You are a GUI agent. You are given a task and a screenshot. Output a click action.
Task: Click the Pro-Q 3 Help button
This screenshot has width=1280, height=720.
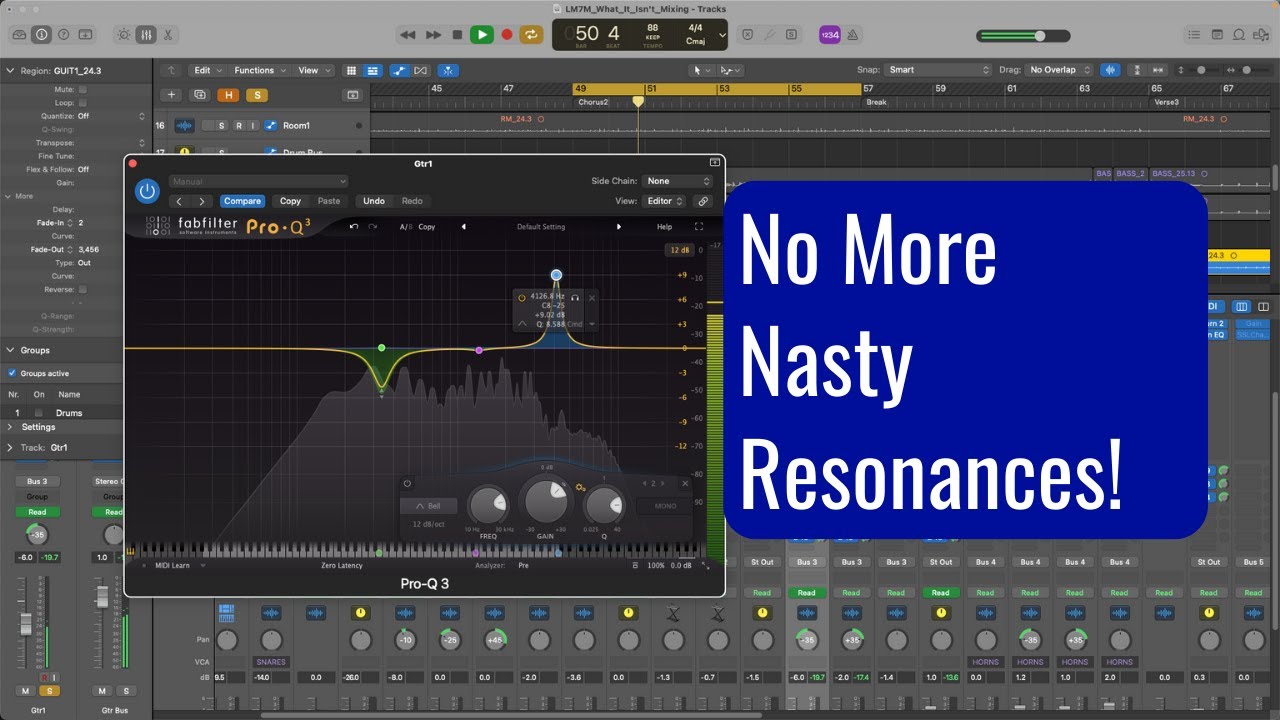click(664, 227)
